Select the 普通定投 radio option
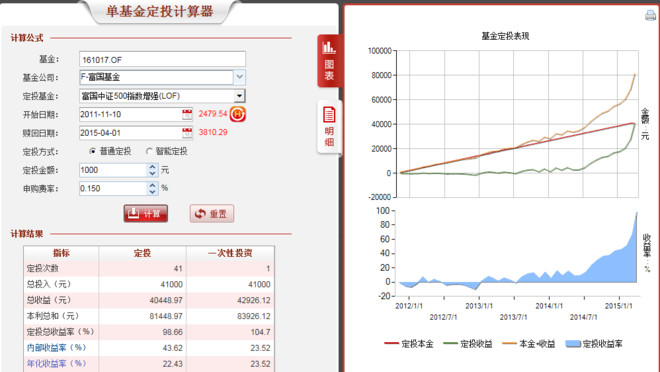Image resolution: width=660 pixels, height=372 pixels. [93, 151]
